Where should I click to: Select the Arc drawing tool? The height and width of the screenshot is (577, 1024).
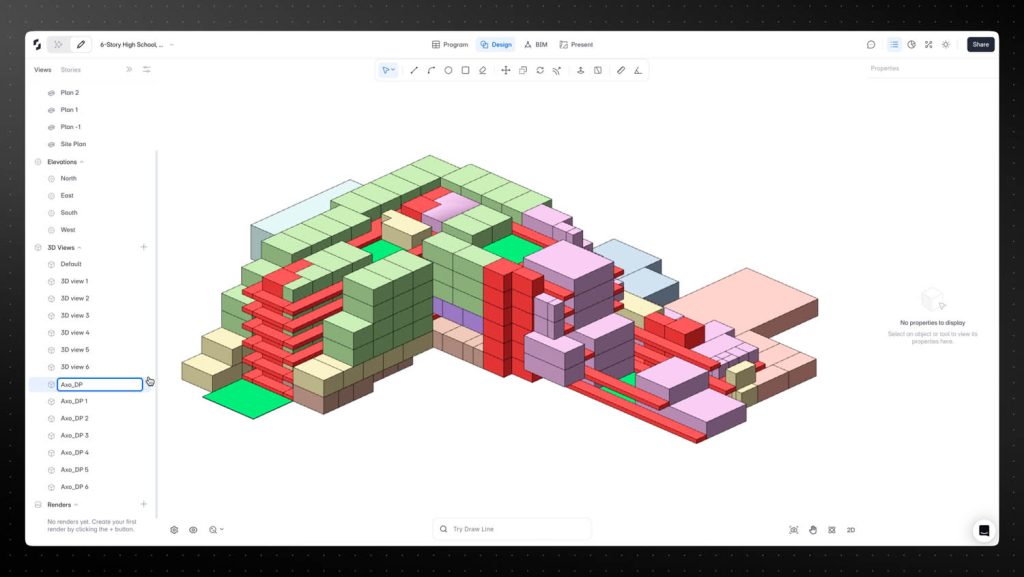coord(431,70)
